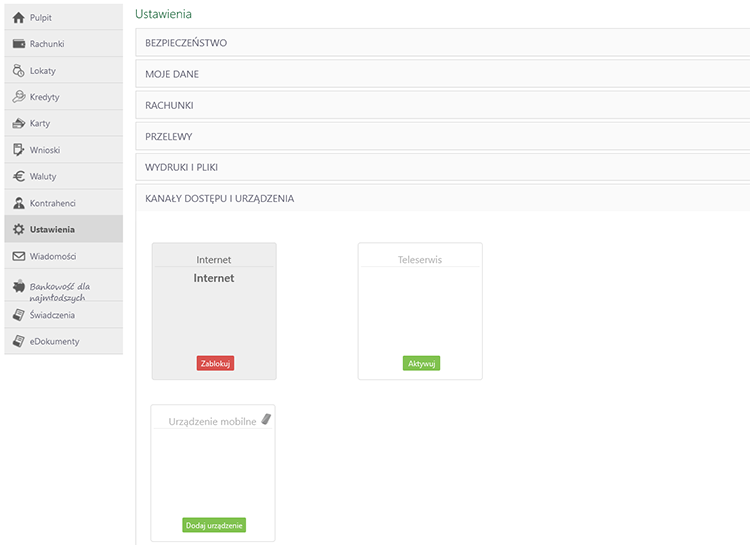Open Rachunki via wallet icon

click(18, 44)
